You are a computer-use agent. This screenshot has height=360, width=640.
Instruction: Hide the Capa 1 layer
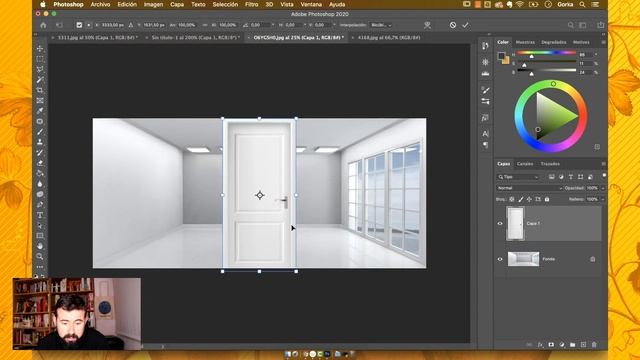click(500, 223)
